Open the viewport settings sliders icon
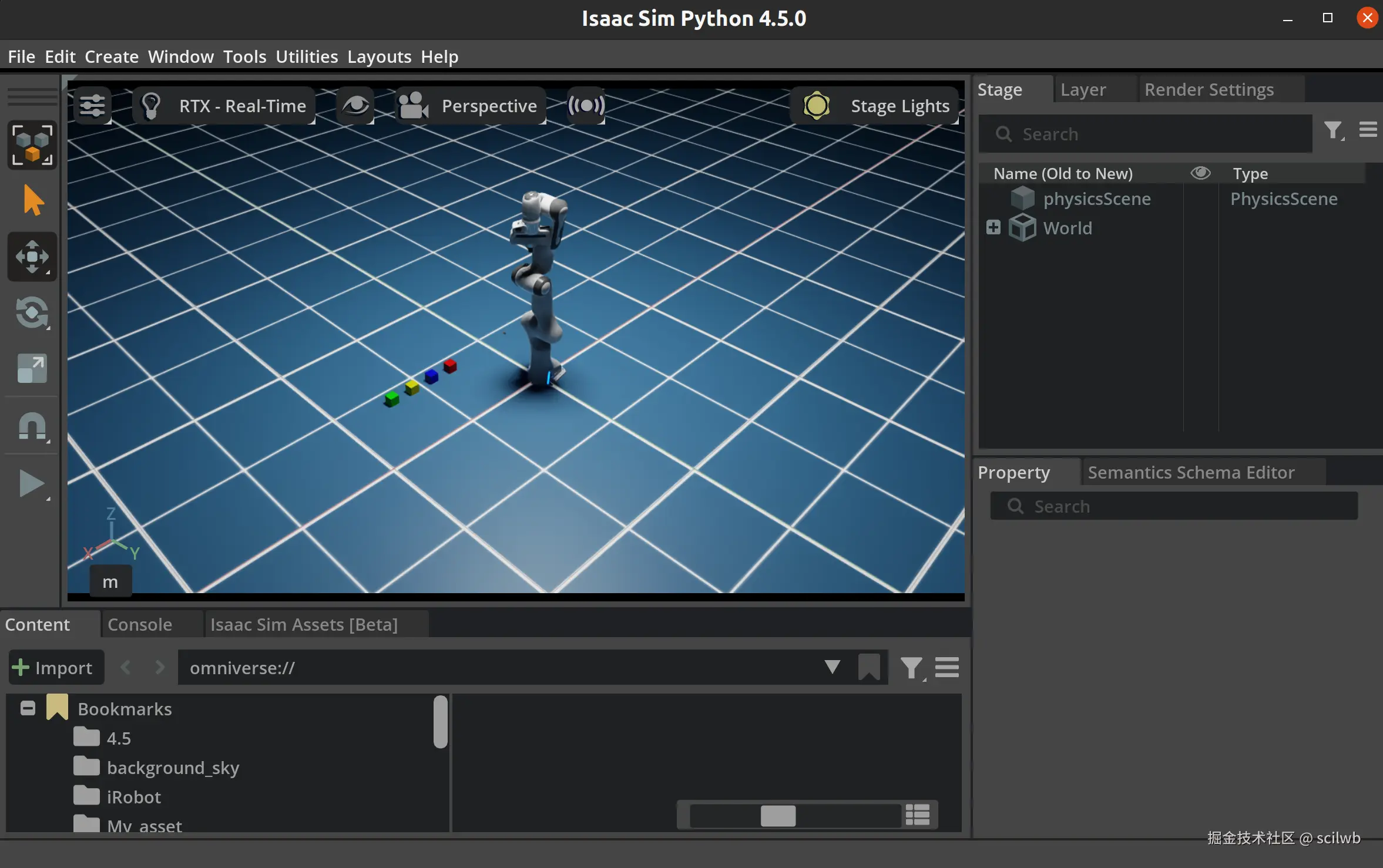1383x868 pixels. coord(92,106)
